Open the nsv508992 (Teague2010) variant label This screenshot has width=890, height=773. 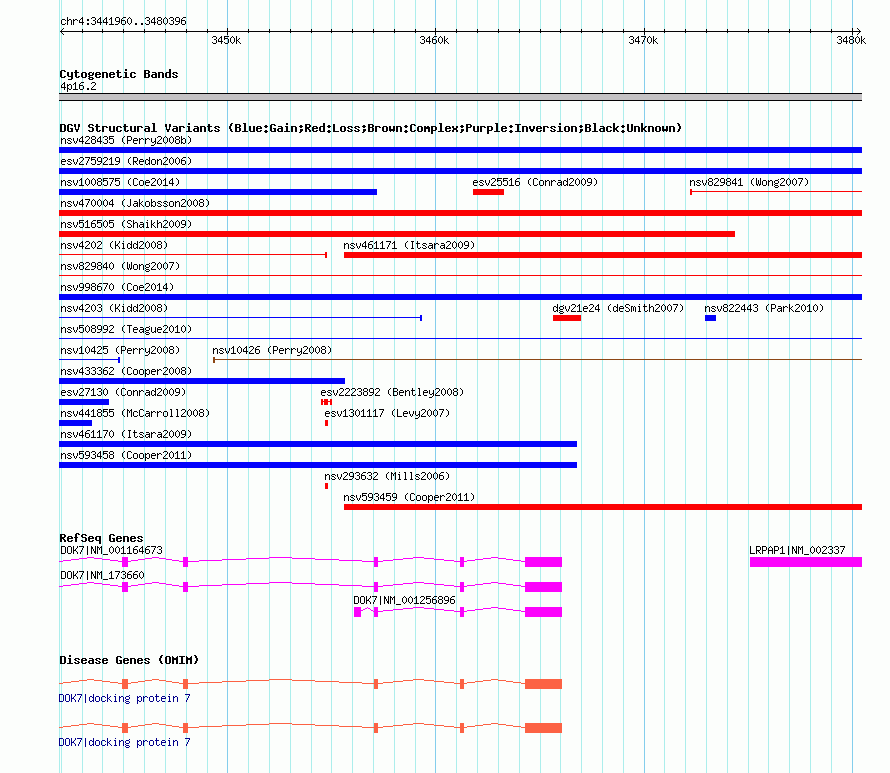click(x=126, y=329)
